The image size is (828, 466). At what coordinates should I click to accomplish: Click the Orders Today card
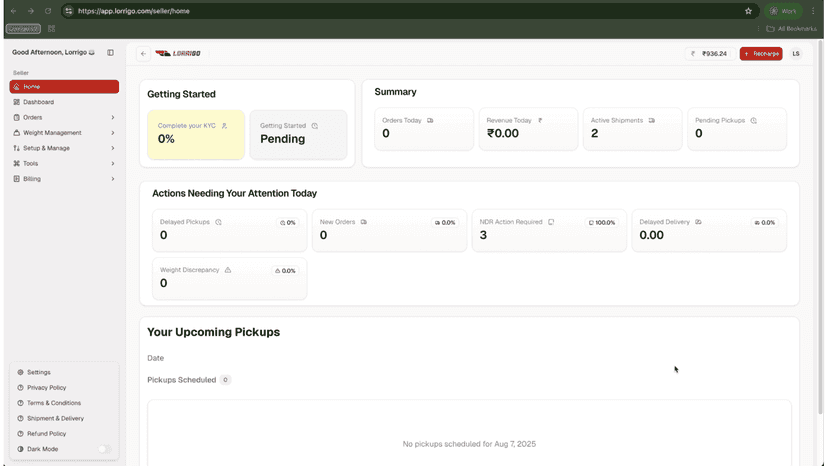pos(424,129)
